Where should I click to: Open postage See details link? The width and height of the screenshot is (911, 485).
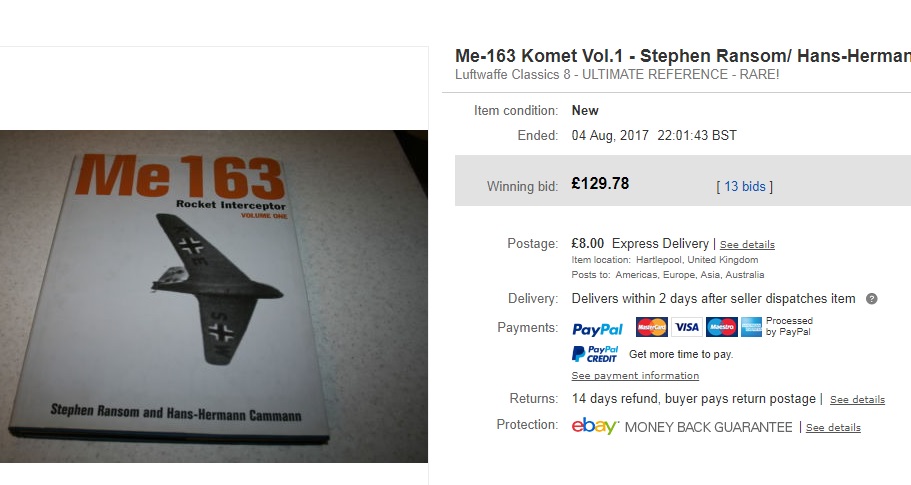coord(747,245)
